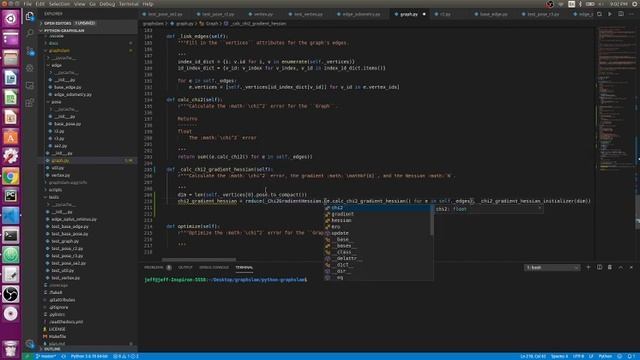Viewport: 640px width, 360px height.
Task: Kill the terminal with trash icon
Action: tap(610, 267)
